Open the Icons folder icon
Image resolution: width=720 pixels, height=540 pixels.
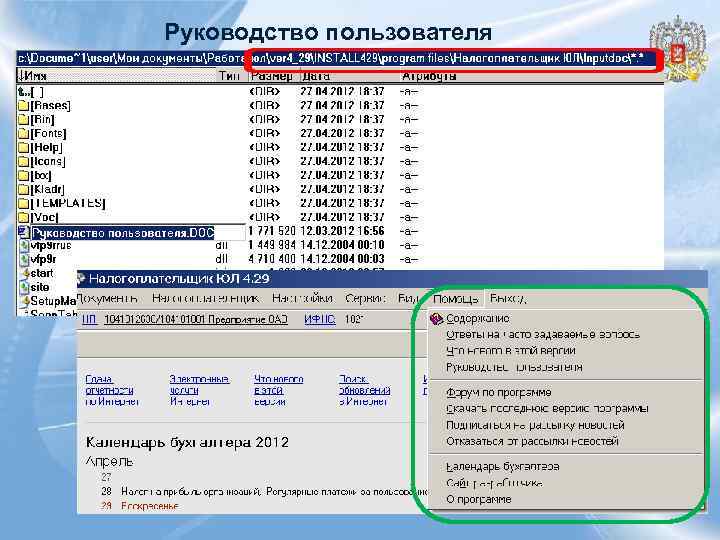point(23,162)
